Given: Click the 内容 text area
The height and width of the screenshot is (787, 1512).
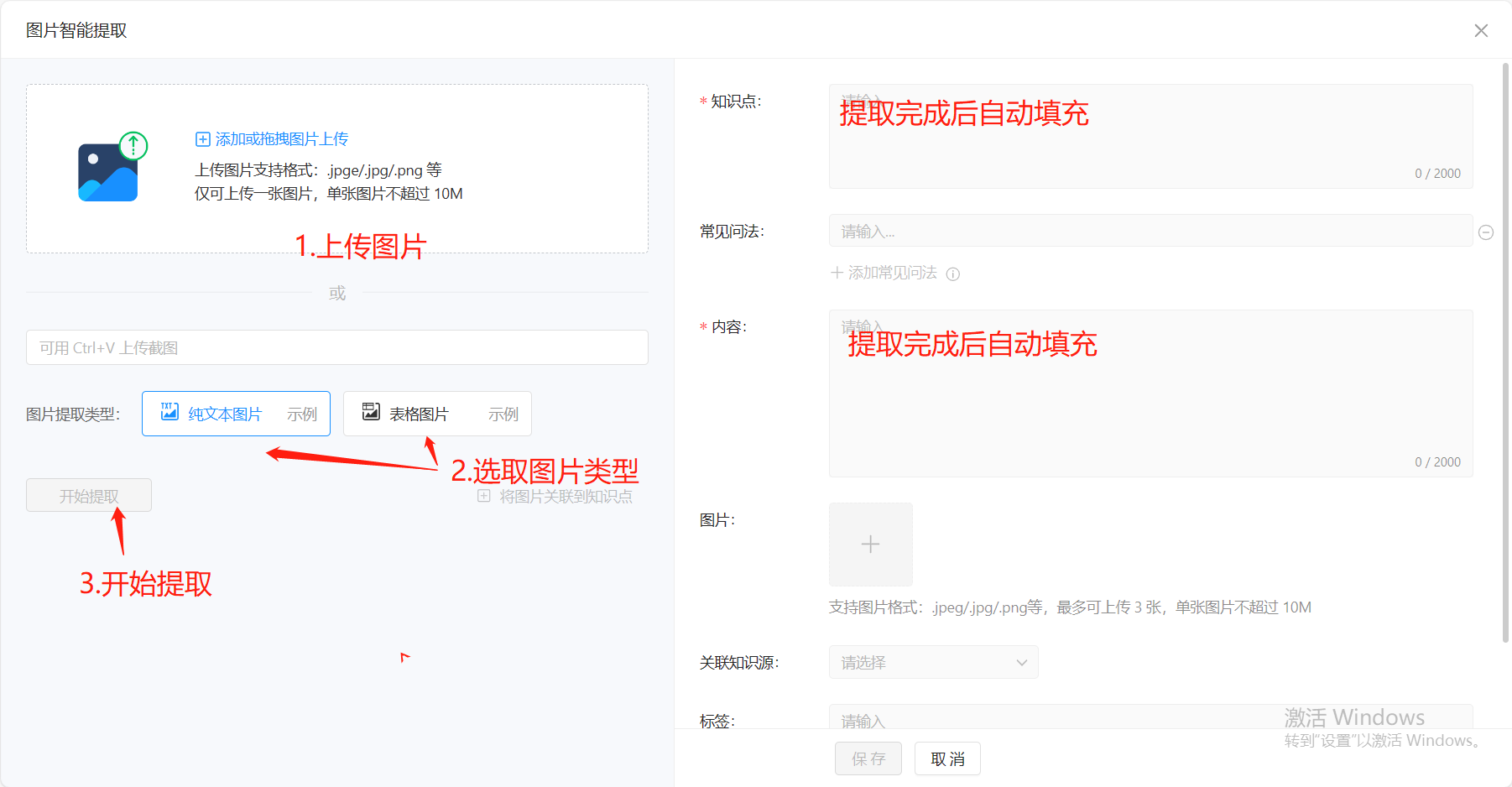Looking at the screenshot, I should point(1150,393).
